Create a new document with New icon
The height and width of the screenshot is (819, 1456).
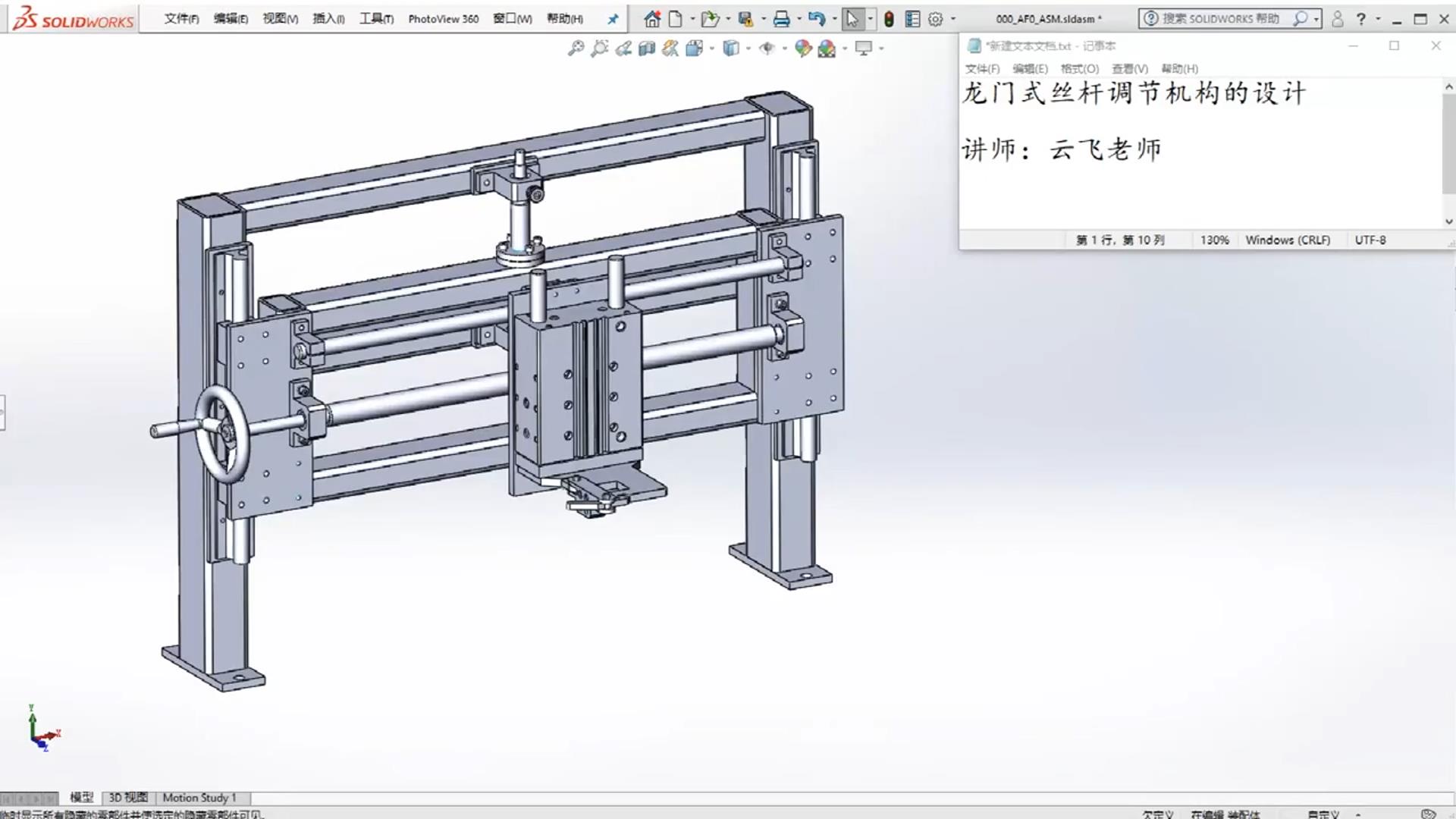pos(676,19)
